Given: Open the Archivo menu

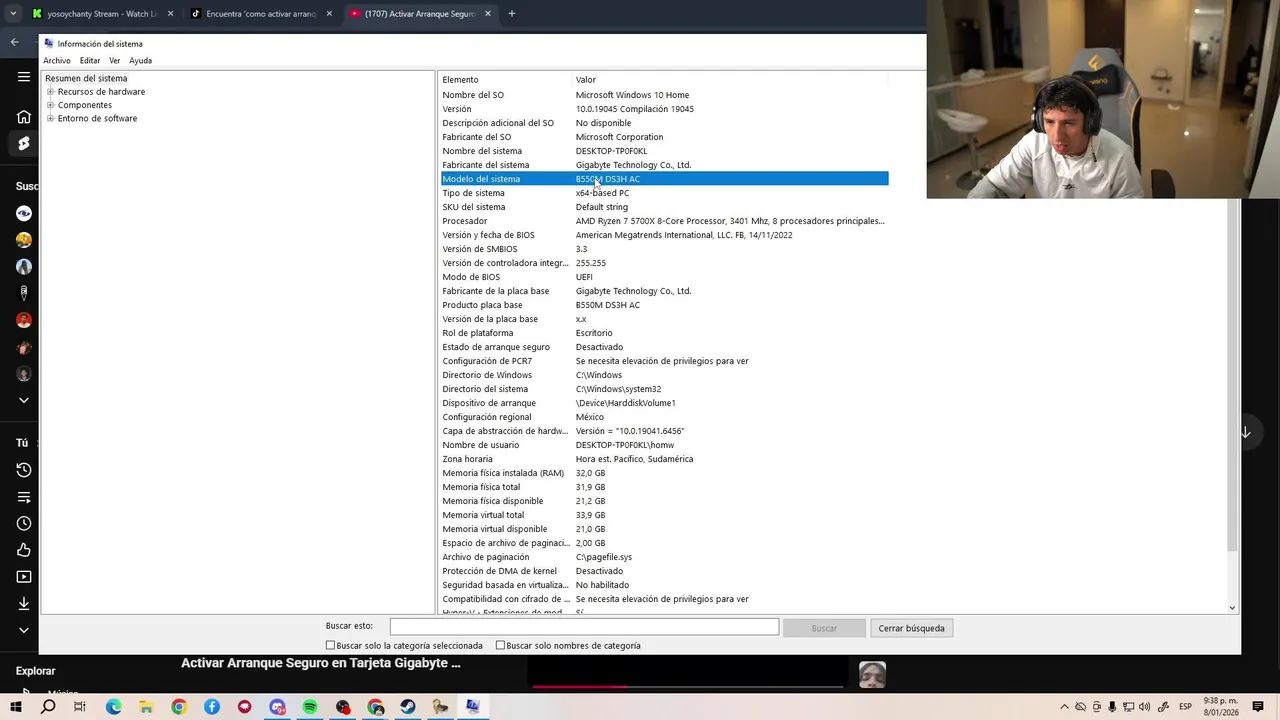Looking at the screenshot, I should [x=57, y=61].
